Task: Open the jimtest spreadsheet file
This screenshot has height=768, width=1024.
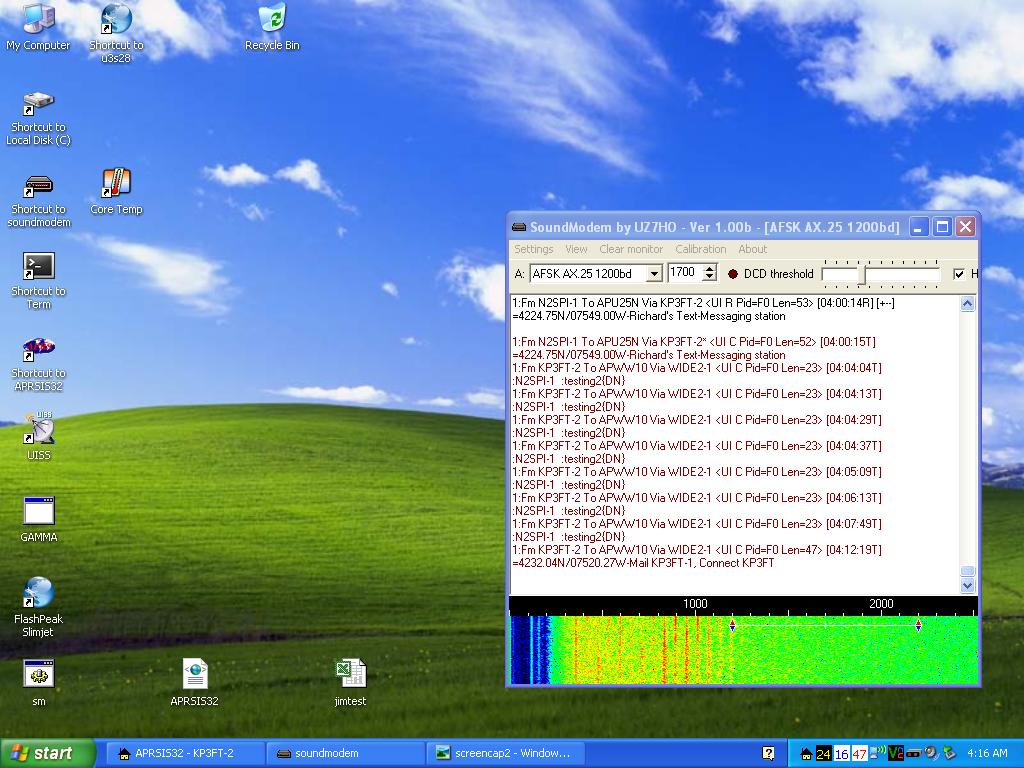Action: [350, 673]
